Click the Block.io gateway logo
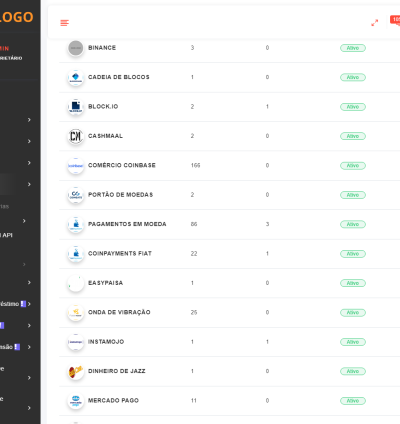The width and height of the screenshot is (400, 424). 76,107
